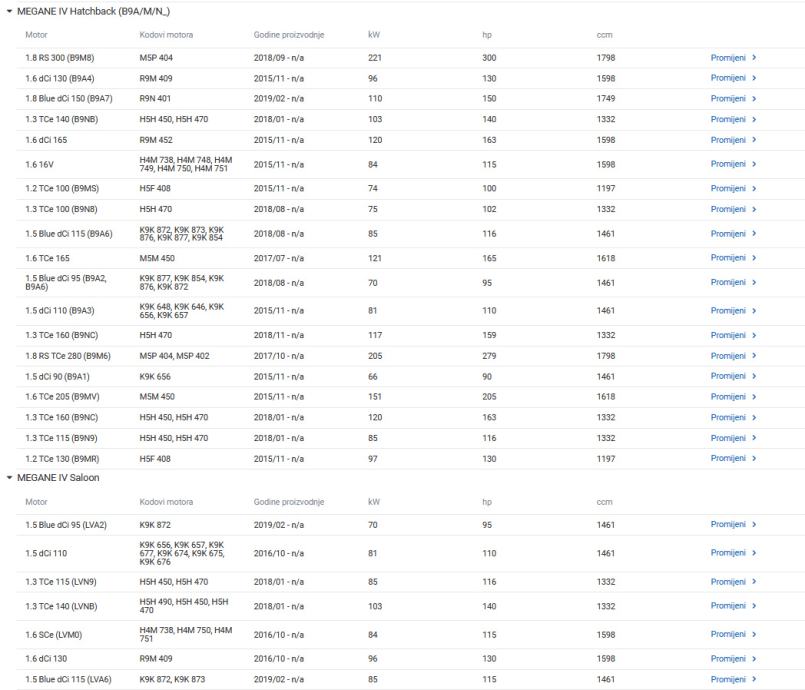Select the H5H 490, H5H 450, H5H 470 codes

click(x=184, y=606)
